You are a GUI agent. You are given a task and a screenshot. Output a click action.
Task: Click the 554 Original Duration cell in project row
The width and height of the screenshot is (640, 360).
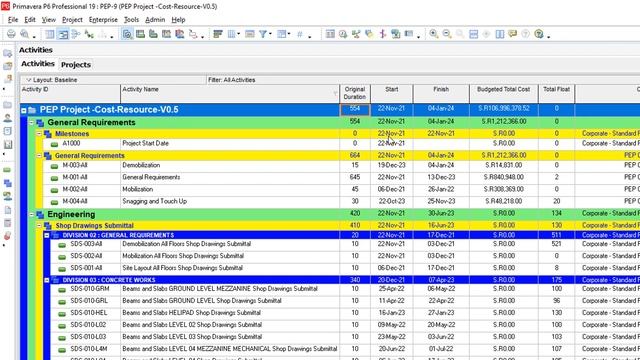(x=355, y=109)
